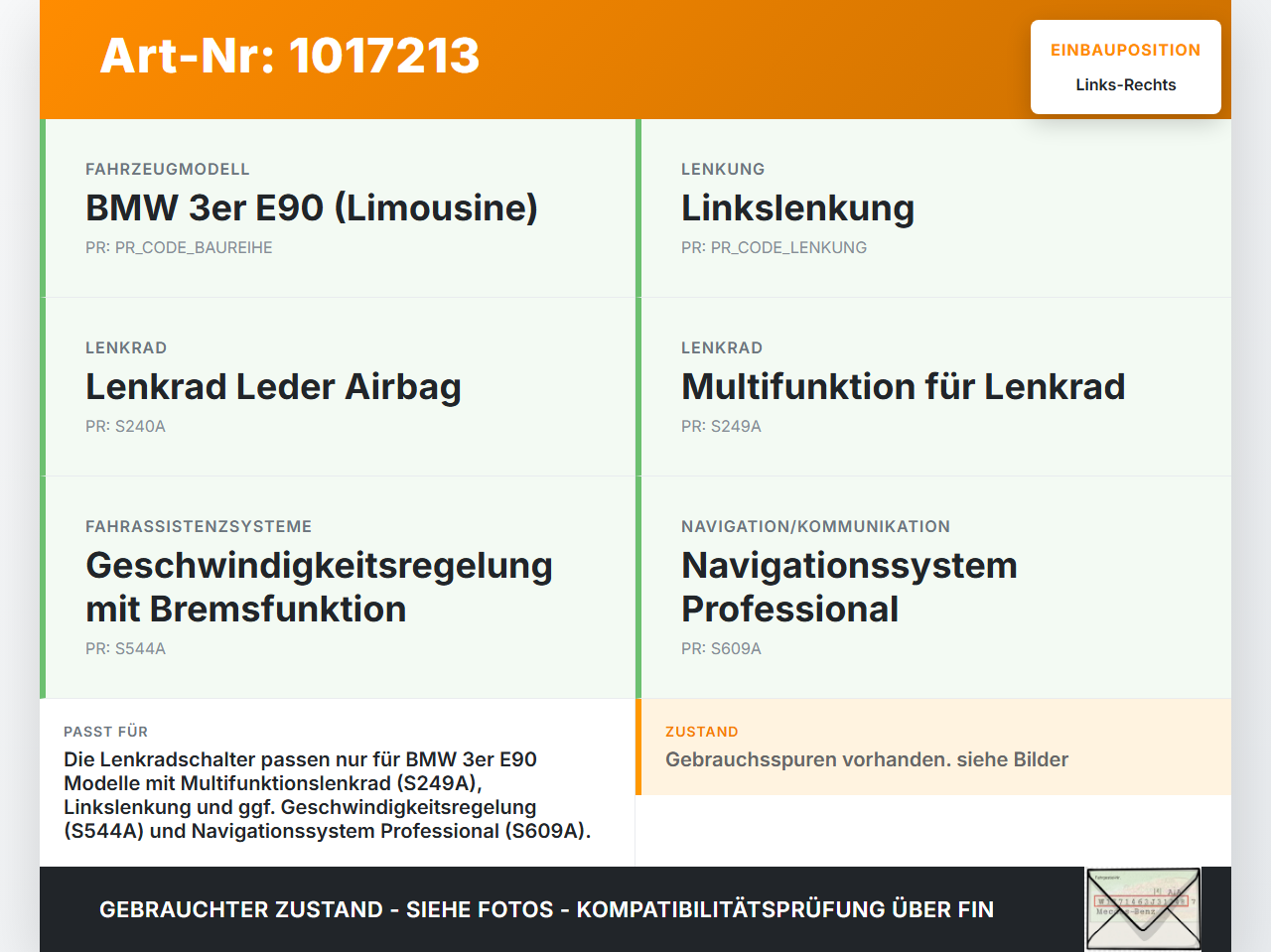This screenshot has width=1271, height=952.
Task: Click the S249A PR code
Action: (x=721, y=426)
